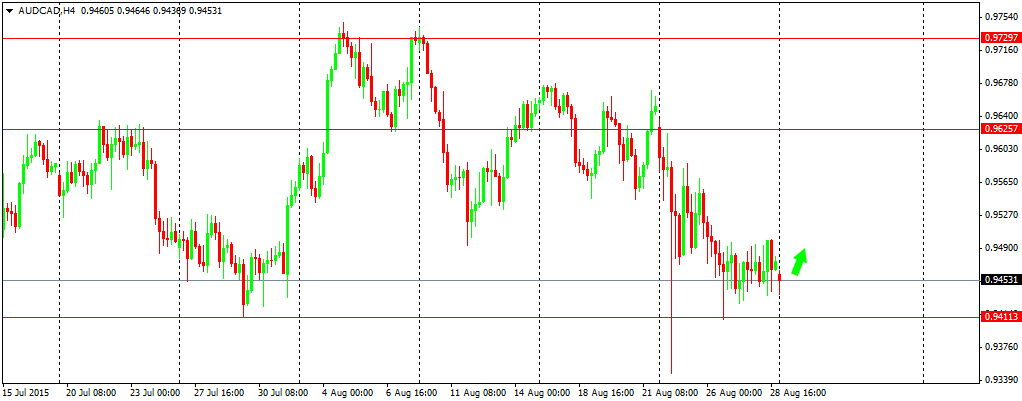The image size is (1022, 401).
Task: Click the 0.96030 value on price scale
Action: 1000,149
